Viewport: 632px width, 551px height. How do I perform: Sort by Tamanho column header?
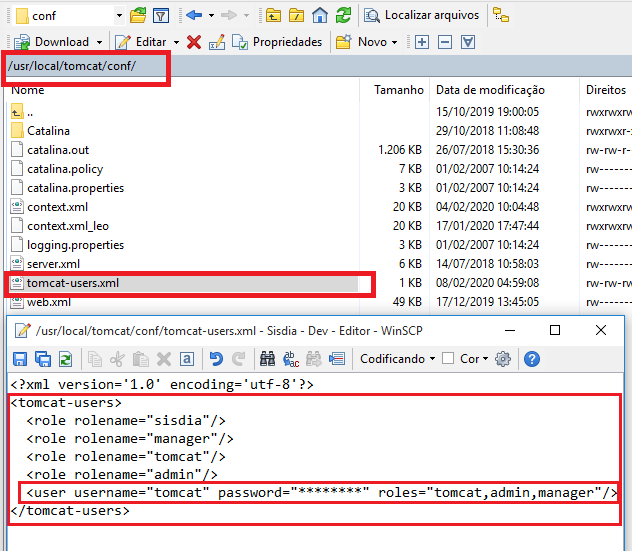tap(399, 90)
